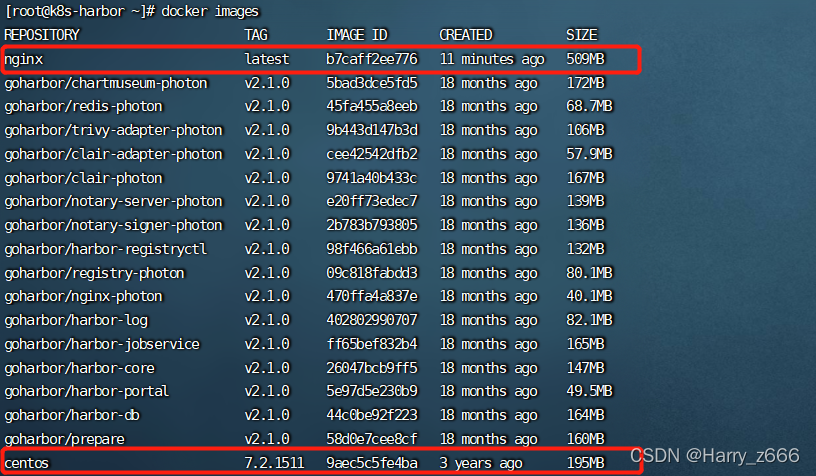This screenshot has height=476, width=816.
Task: Select image ID 5e97d5e230b9
Action: tap(372, 391)
